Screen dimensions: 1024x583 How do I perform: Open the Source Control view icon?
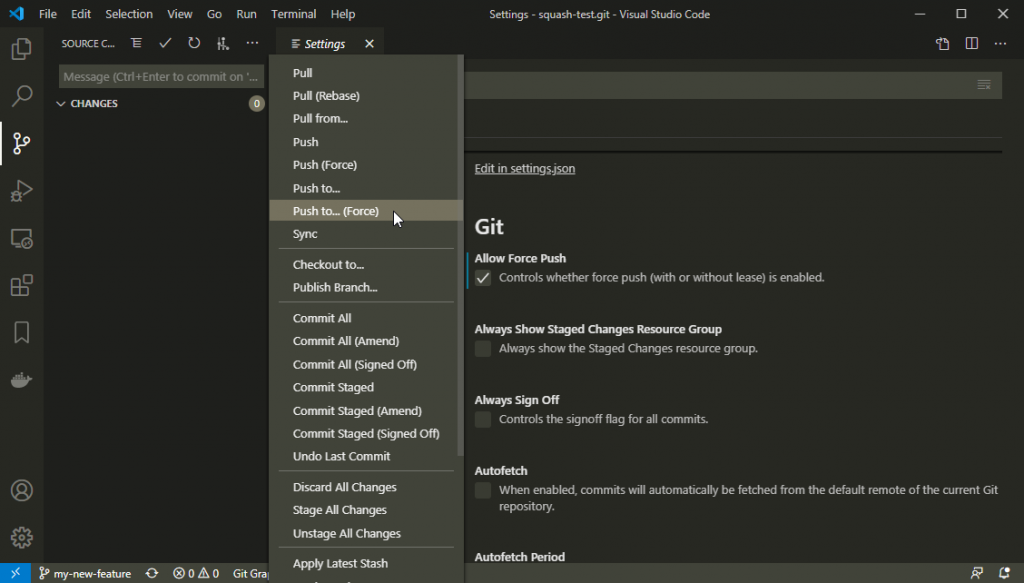click(x=22, y=143)
